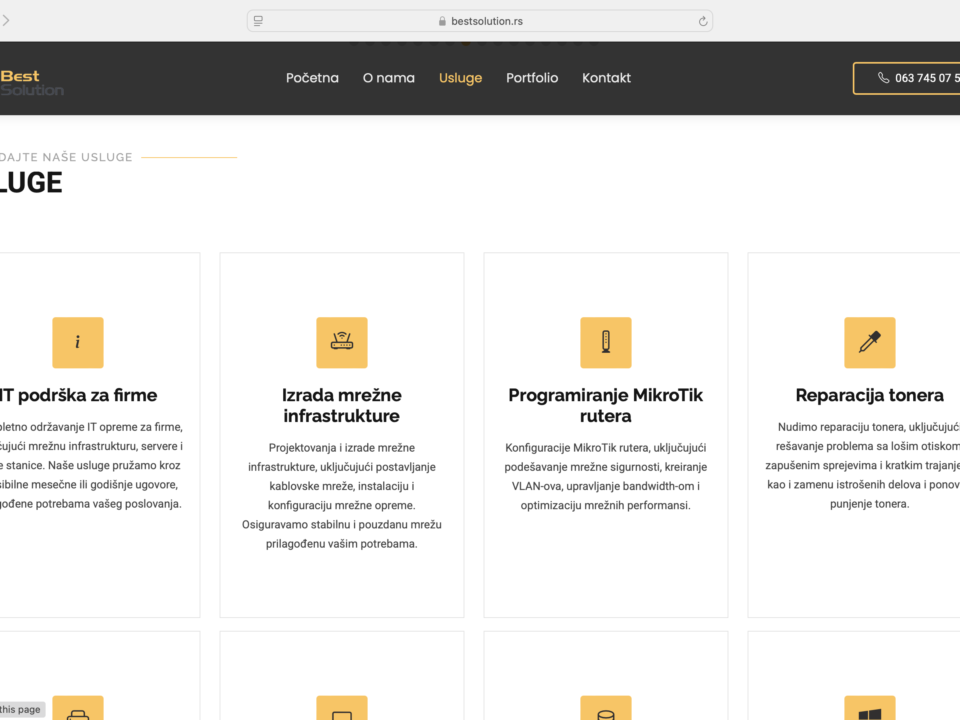Reload the page with the refresh icon
This screenshot has width=960, height=720.
(x=703, y=21)
